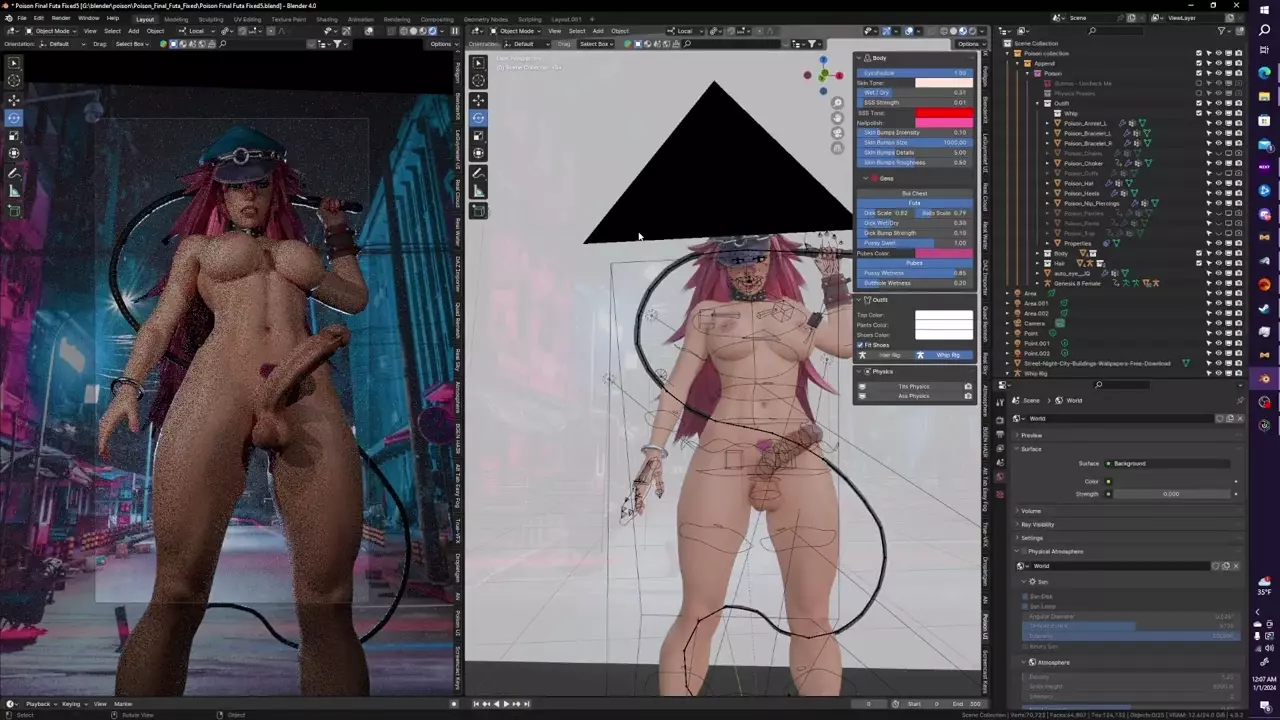Viewport: 1280px width, 720px height.
Task: Open the Render menu
Action: tap(61, 18)
